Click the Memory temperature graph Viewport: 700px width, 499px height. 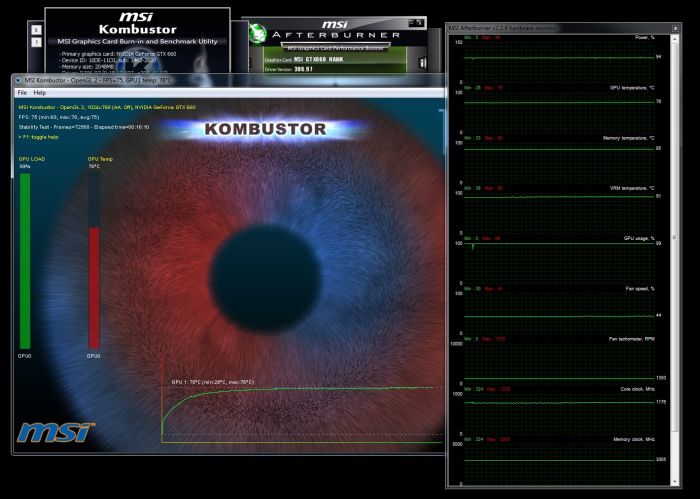(x=559, y=163)
